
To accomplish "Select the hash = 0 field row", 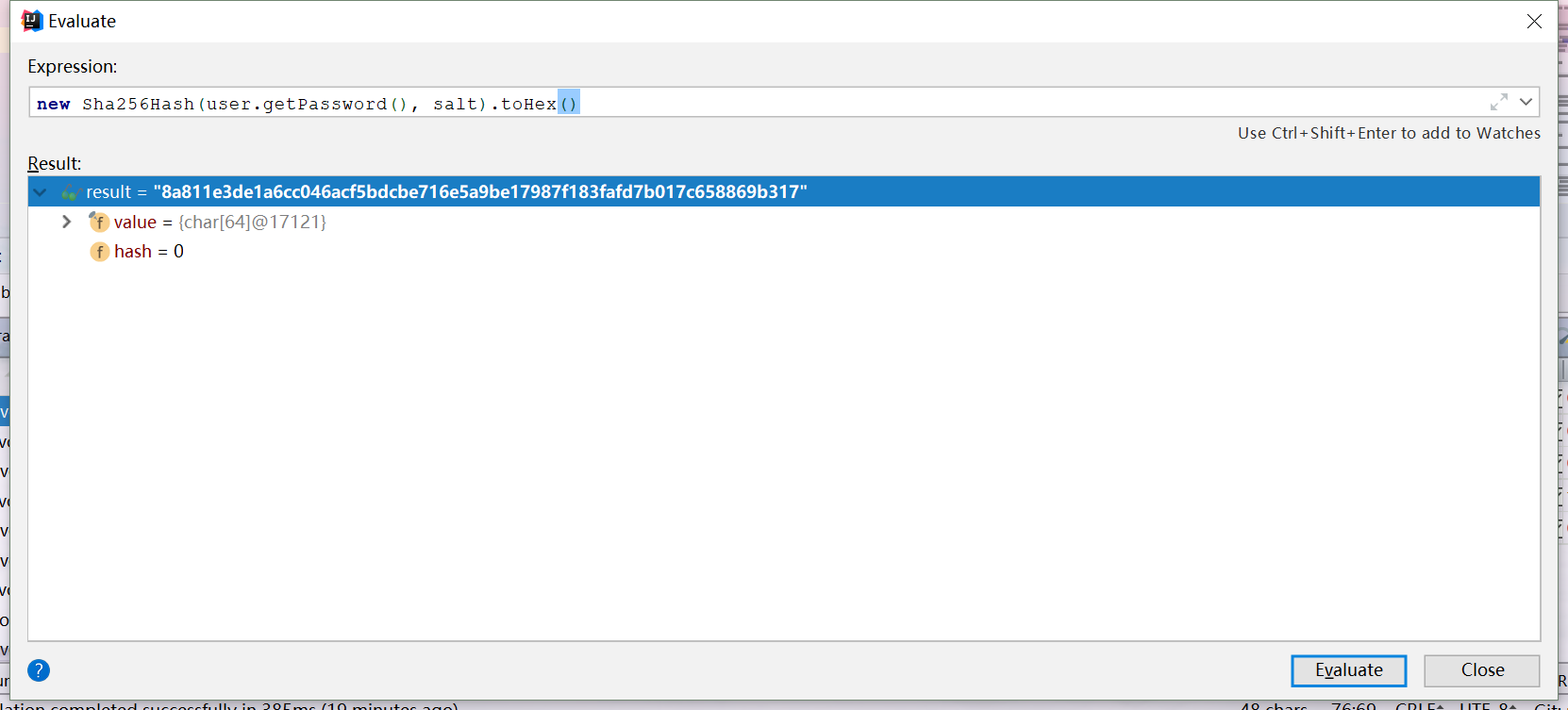I will pyautogui.click(x=784, y=252).
